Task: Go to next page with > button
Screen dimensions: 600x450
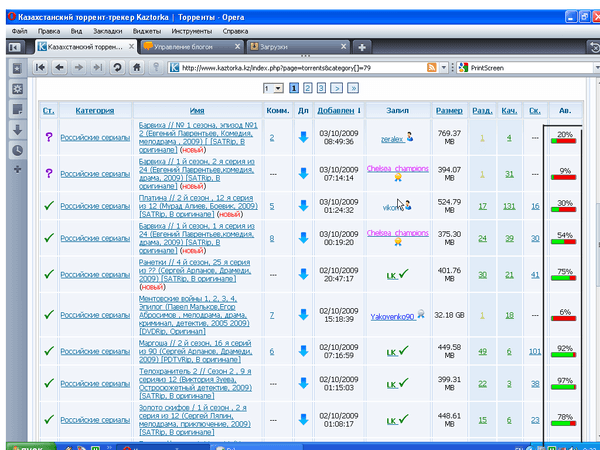Action: click(336, 88)
